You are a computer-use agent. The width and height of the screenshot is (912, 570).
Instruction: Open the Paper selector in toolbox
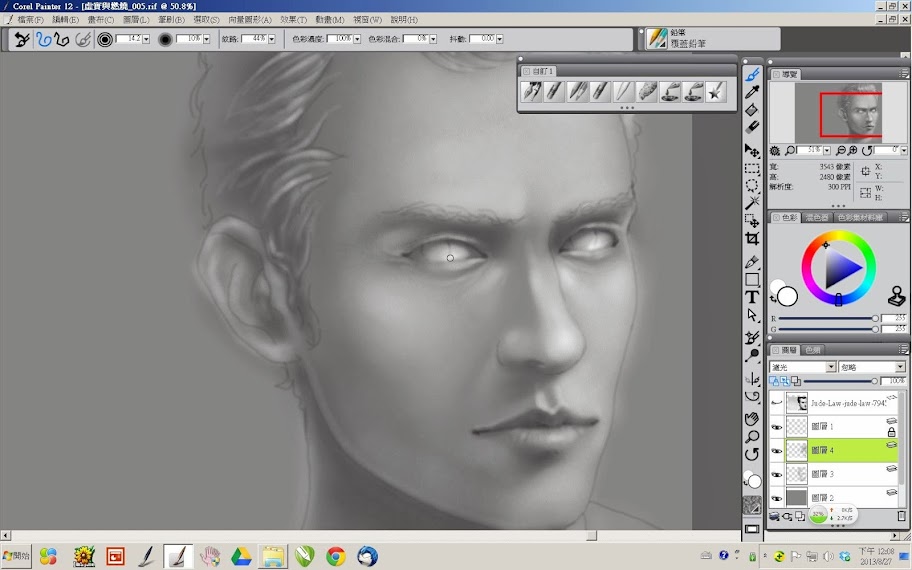click(x=752, y=505)
